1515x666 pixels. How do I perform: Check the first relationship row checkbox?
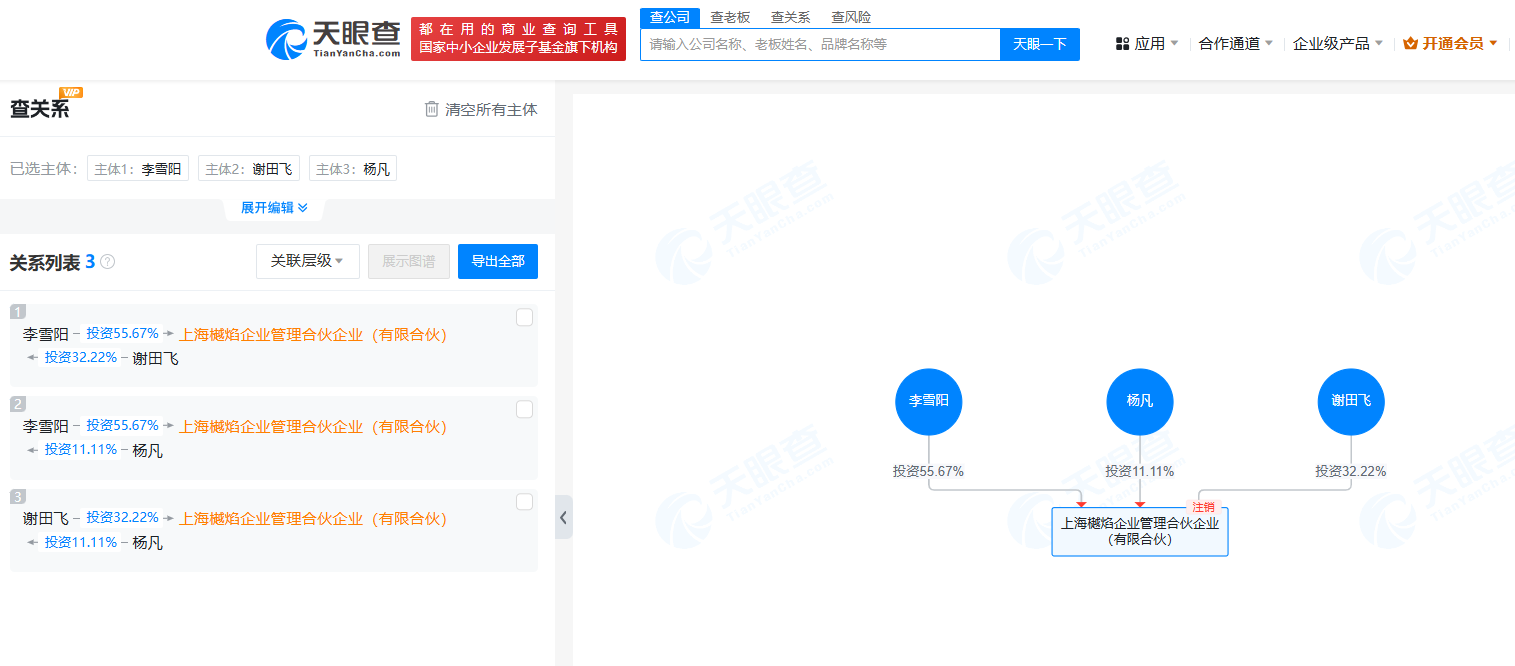coord(524,318)
